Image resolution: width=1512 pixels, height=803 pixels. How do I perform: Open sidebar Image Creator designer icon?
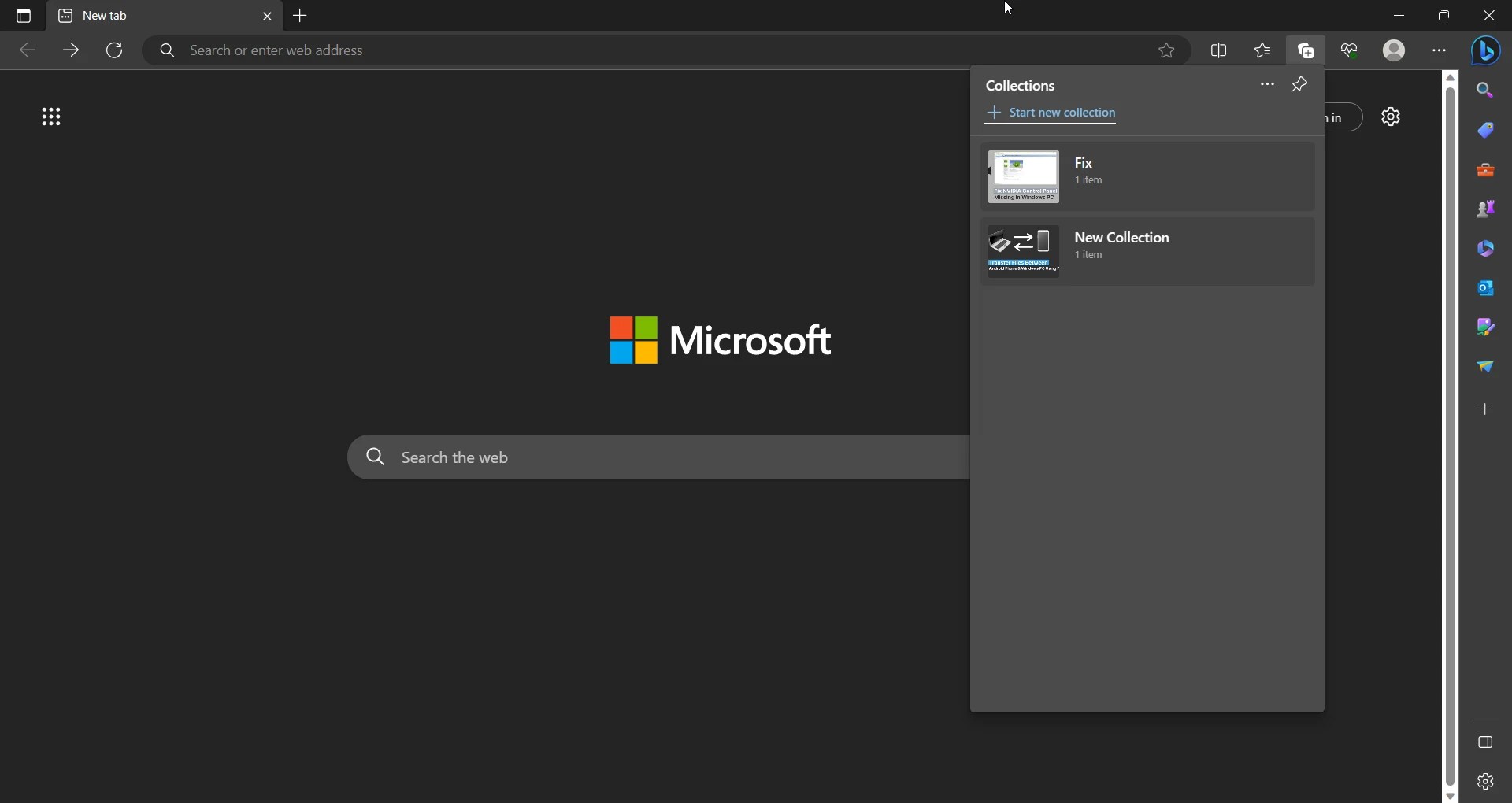(1487, 327)
